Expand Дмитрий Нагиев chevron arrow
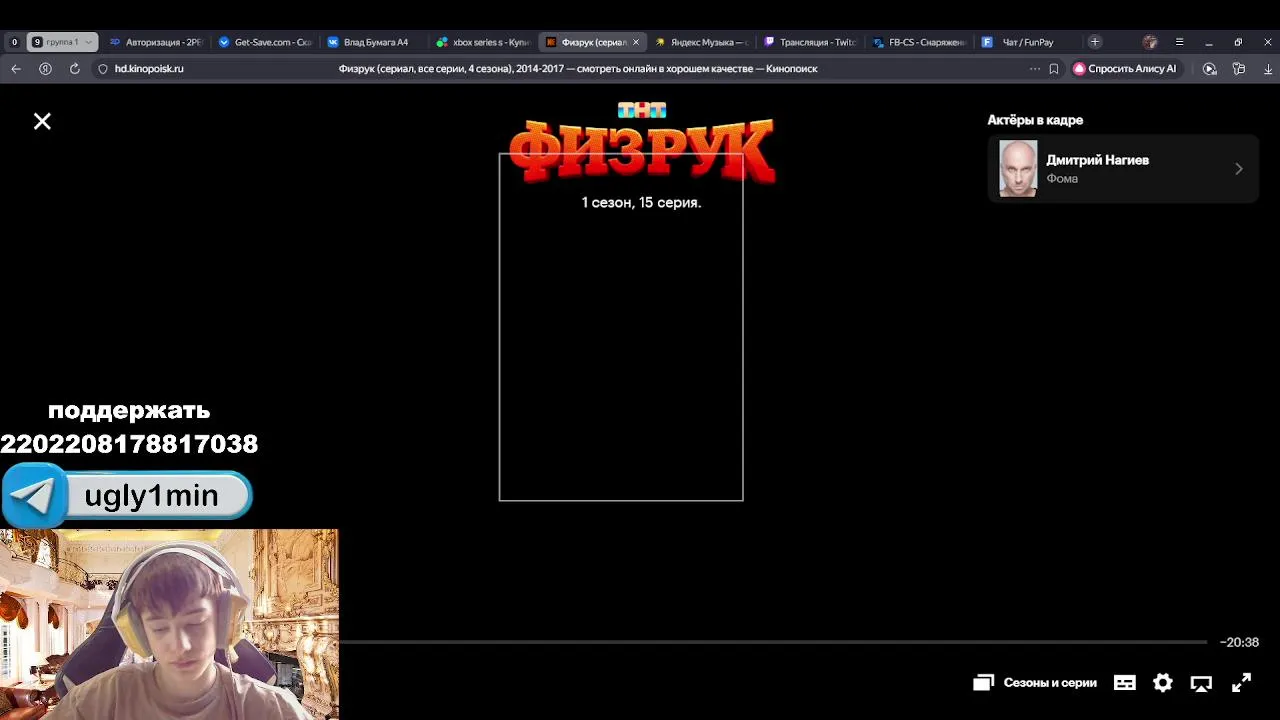 (x=1238, y=169)
